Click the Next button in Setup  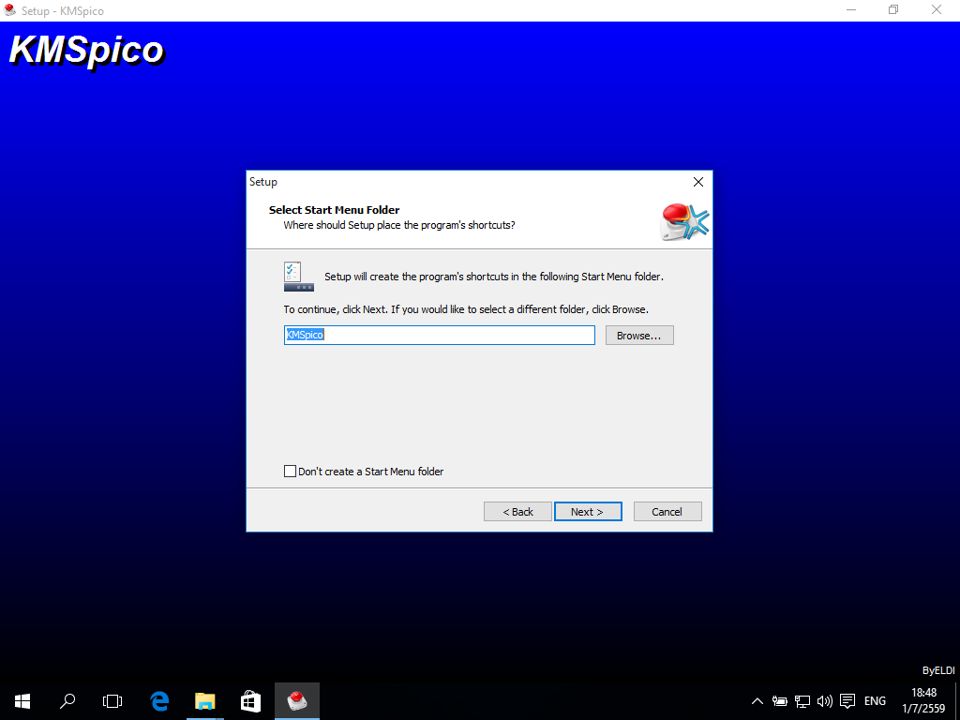coord(588,512)
